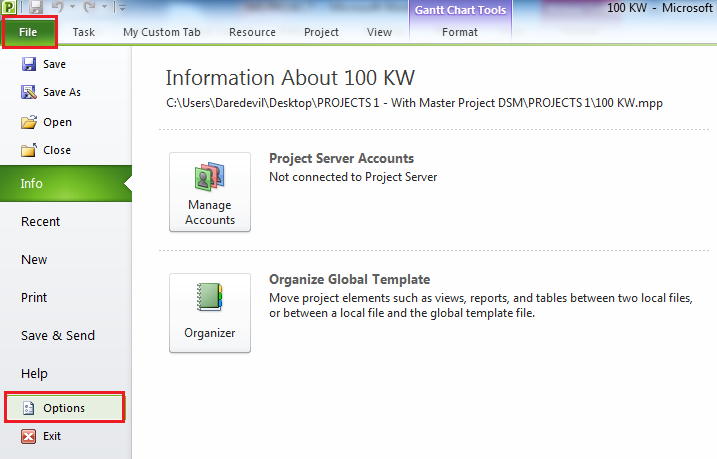Click the Redo arrow in Quick Access Toolbar
717x459 pixels.
90,7
